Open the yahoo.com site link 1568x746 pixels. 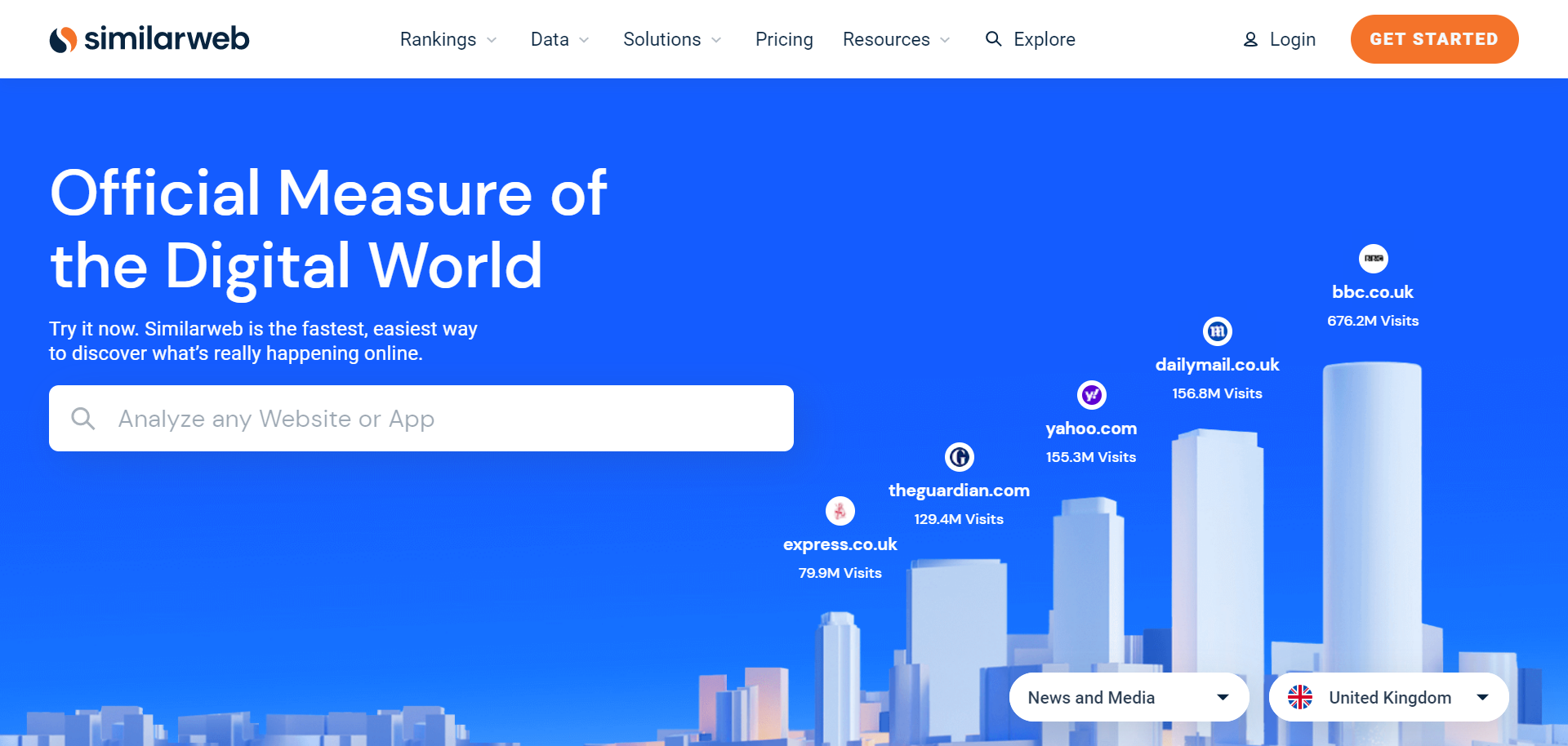[1091, 429]
